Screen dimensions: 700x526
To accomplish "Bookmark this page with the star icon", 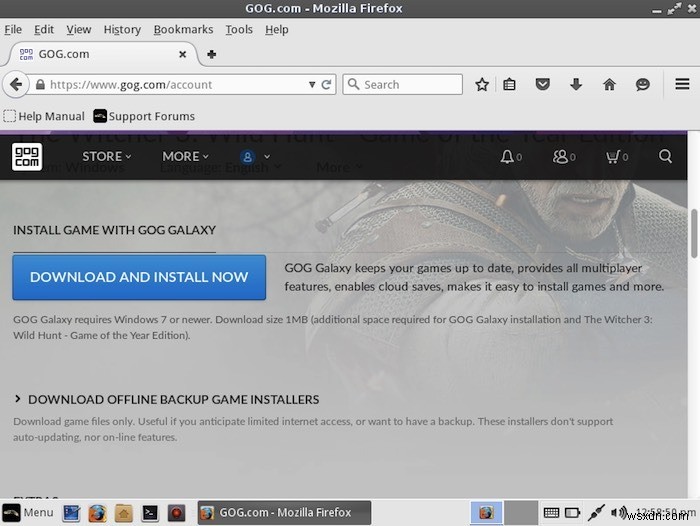I will (x=482, y=84).
